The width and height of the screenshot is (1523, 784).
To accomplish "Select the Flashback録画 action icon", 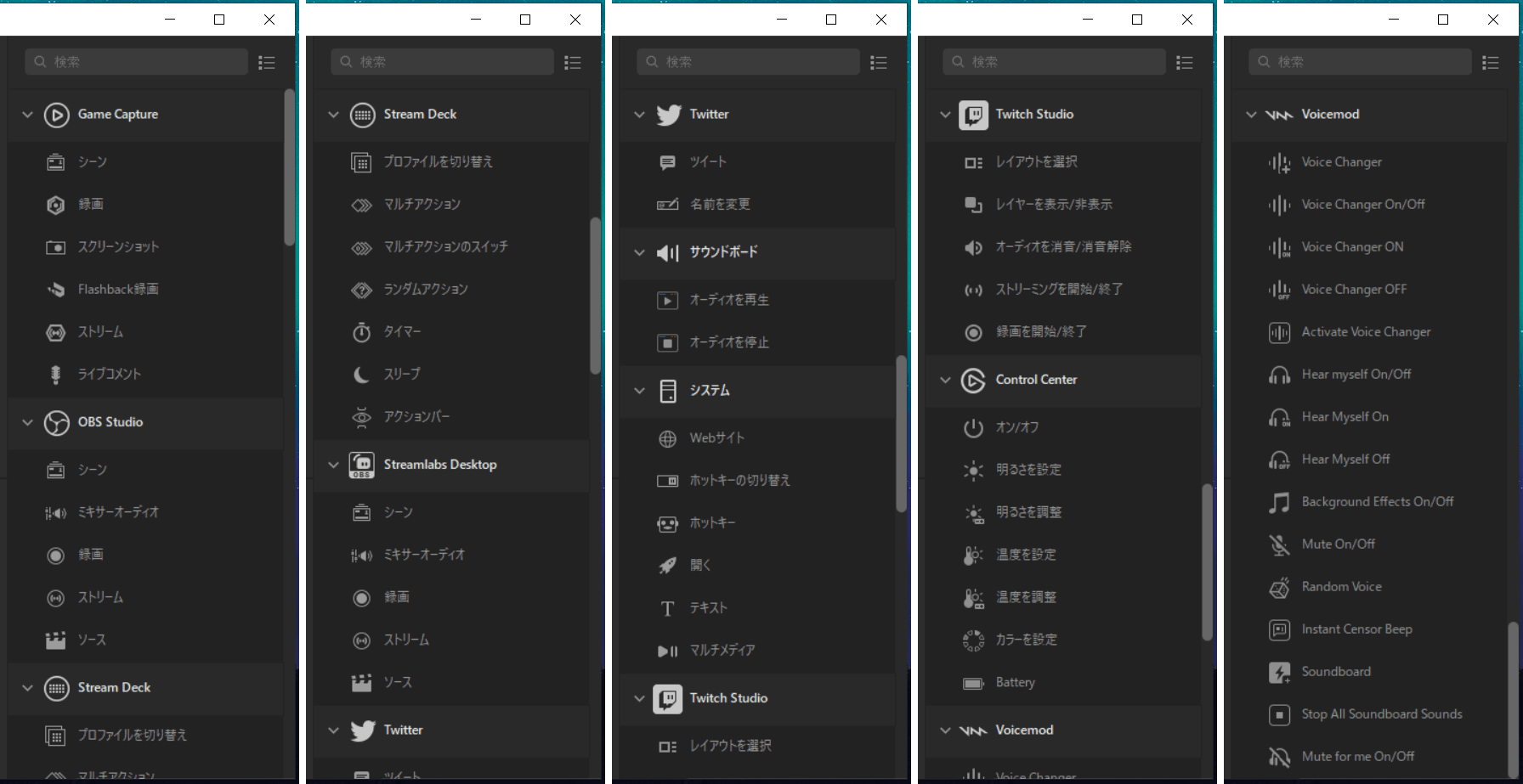I will pos(55,290).
